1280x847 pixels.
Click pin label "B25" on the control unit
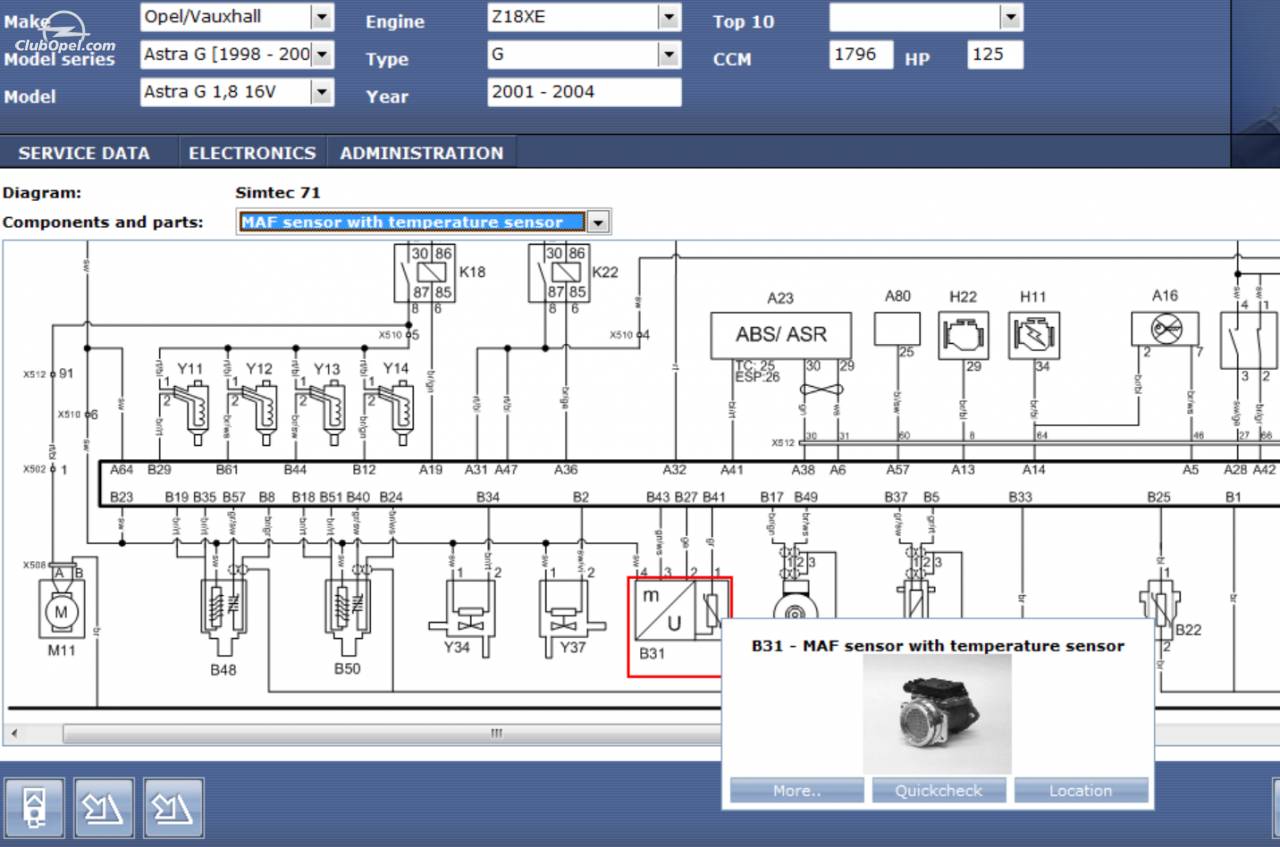click(x=1159, y=496)
